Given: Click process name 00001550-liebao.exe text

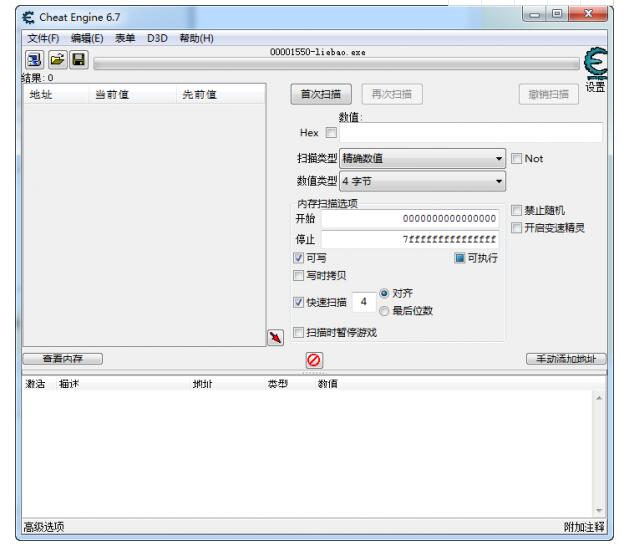Looking at the screenshot, I should pos(317,52).
